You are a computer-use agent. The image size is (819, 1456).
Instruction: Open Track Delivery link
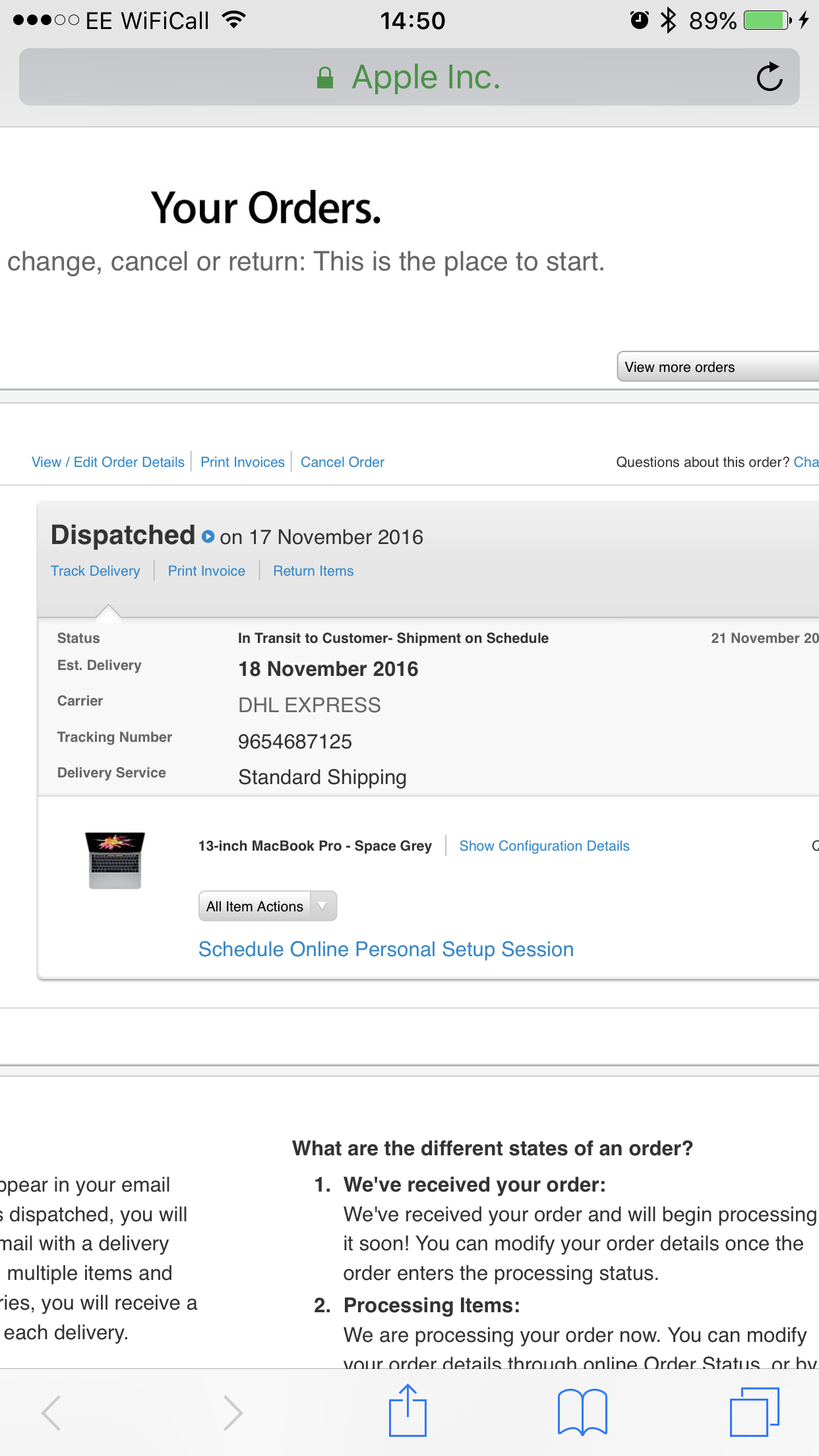point(96,571)
